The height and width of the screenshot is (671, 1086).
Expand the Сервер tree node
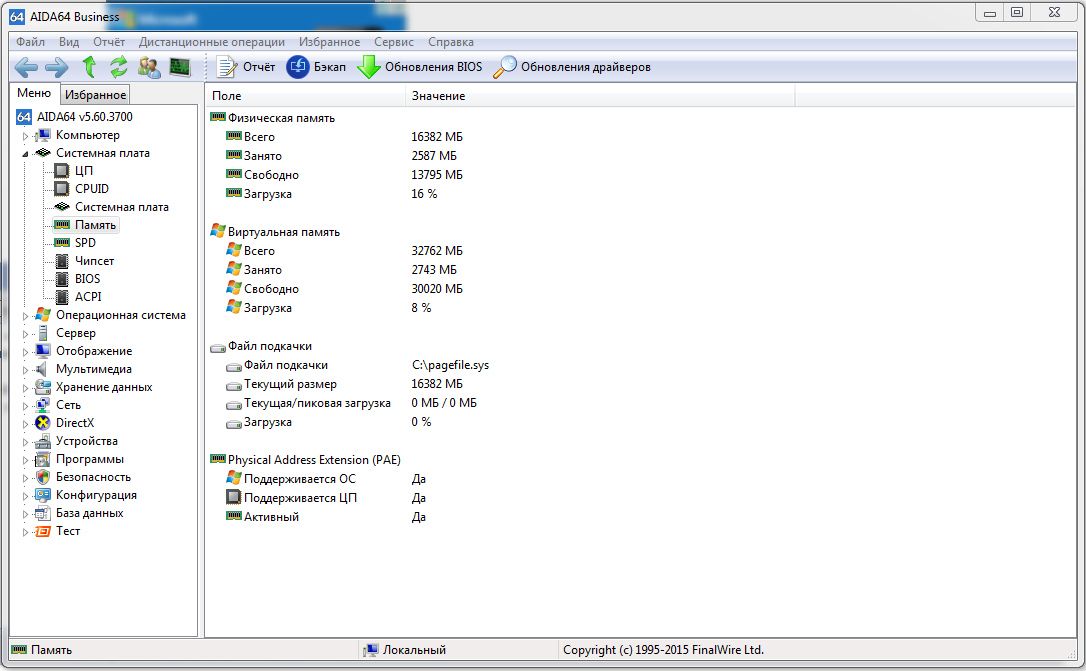point(26,334)
